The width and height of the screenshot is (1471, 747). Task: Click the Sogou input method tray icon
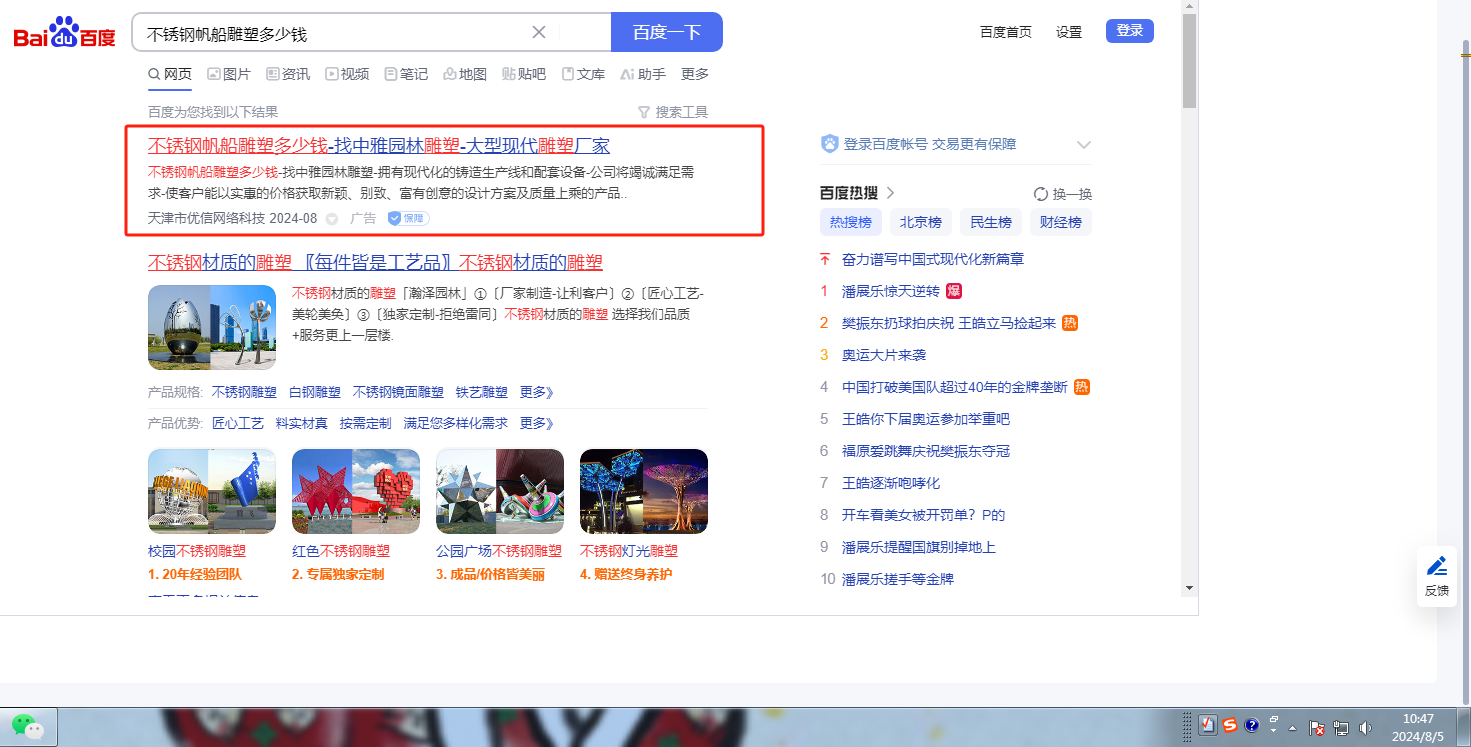(1229, 725)
